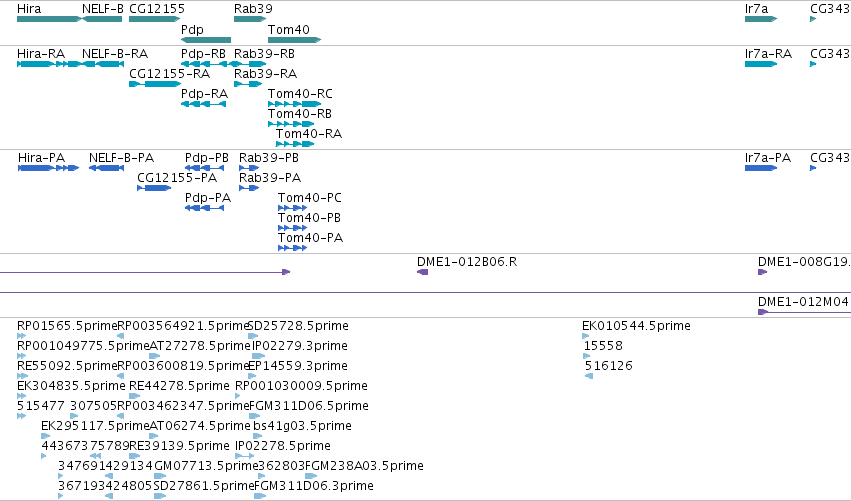Click the Ir7a-PA protein glyph
851x501 pixels.
[761, 168]
